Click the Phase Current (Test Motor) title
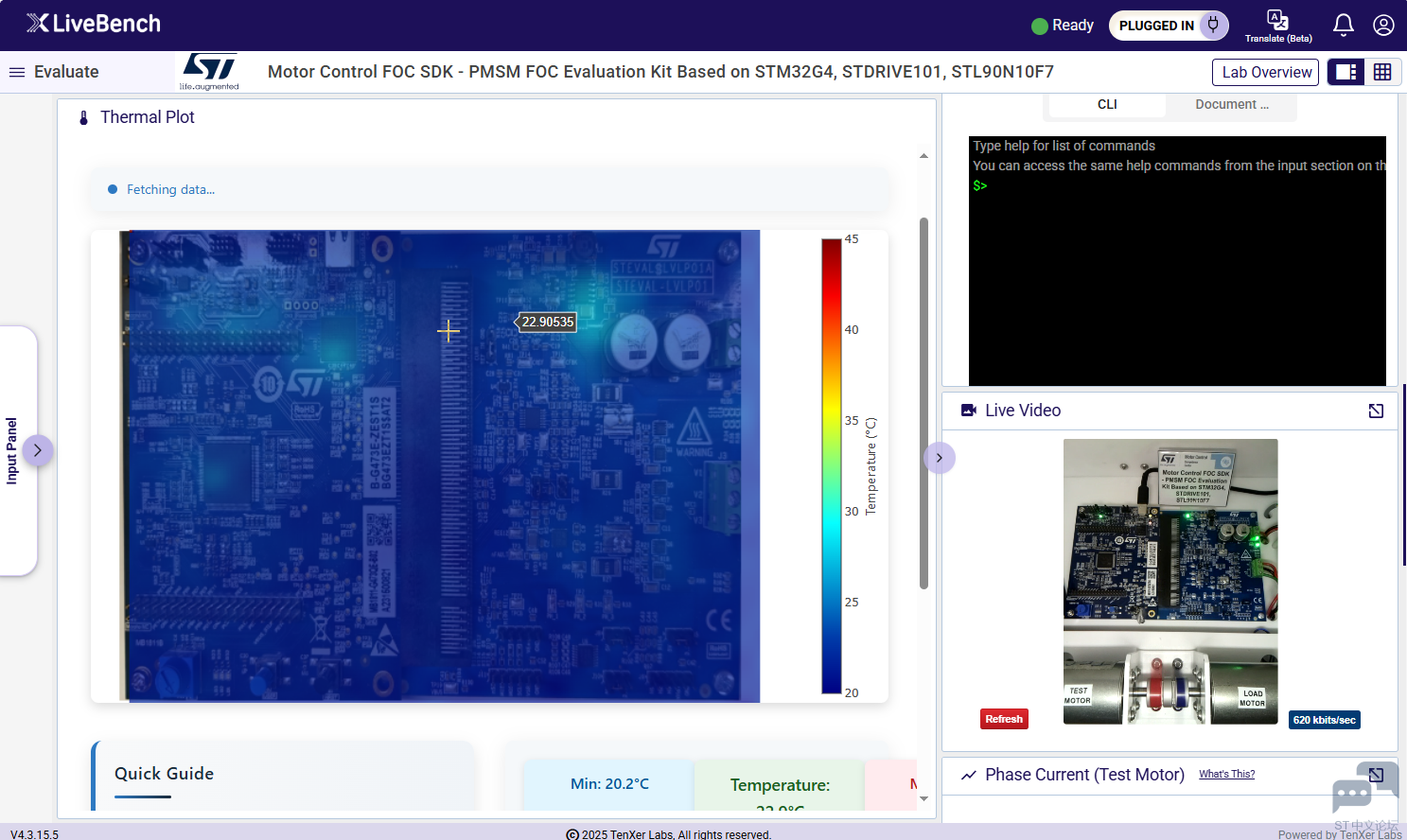 click(1084, 775)
